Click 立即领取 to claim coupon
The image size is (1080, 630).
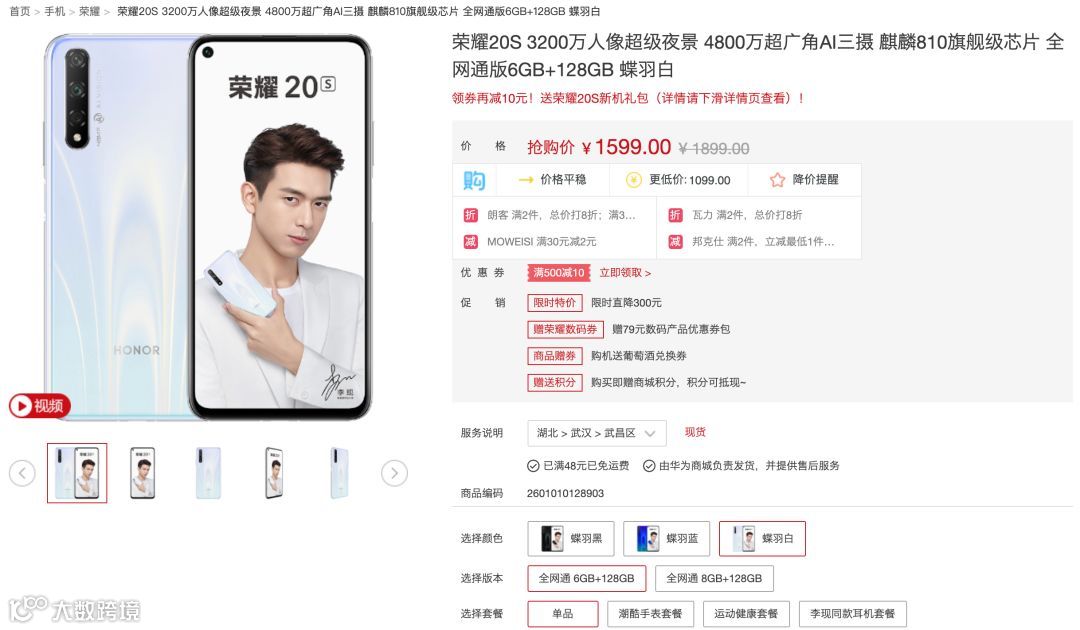tap(625, 273)
